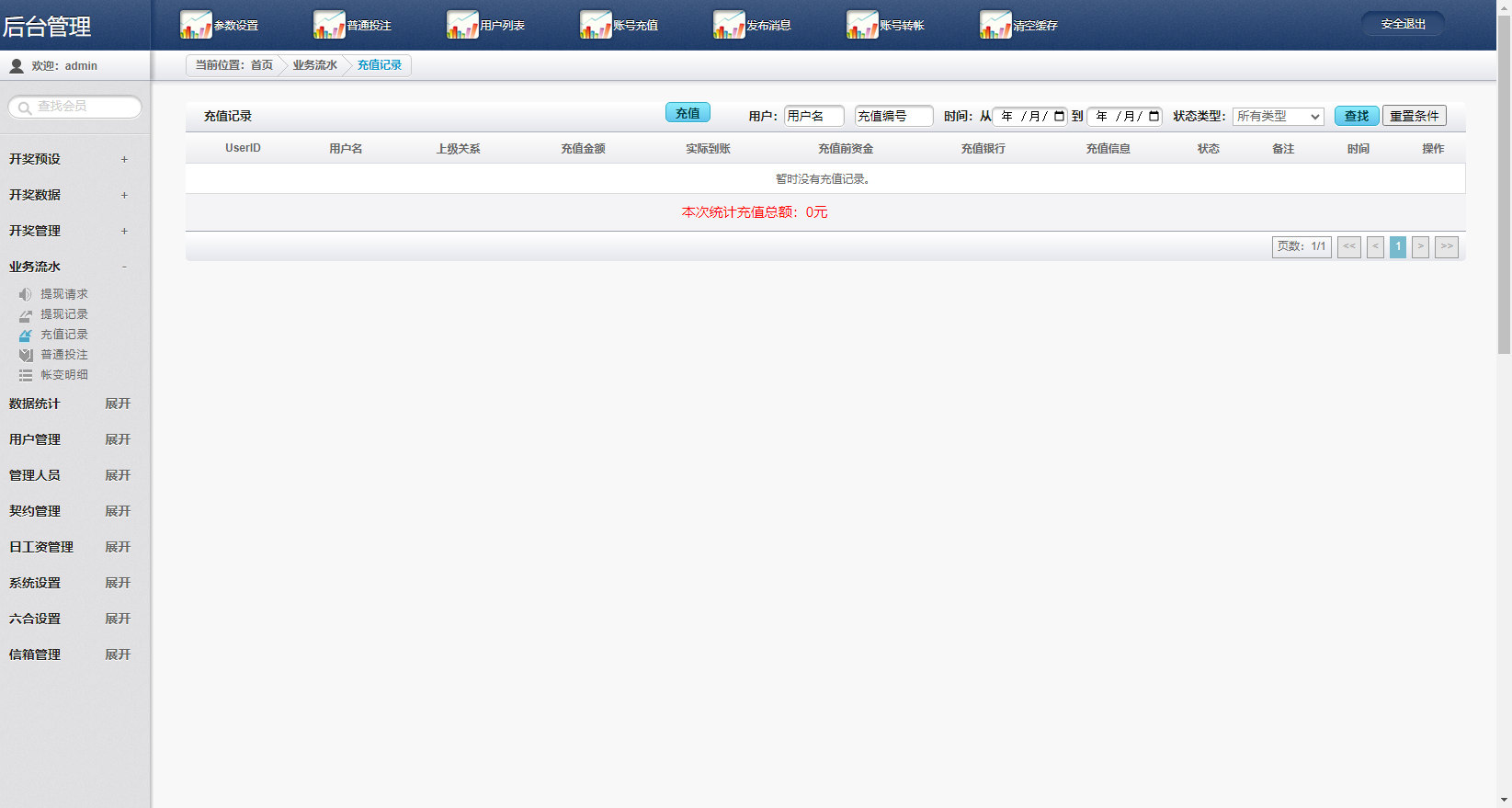Open 发布消息 in the top toolbar
The width and height of the screenshot is (1512, 808).
(x=729, y=25)
